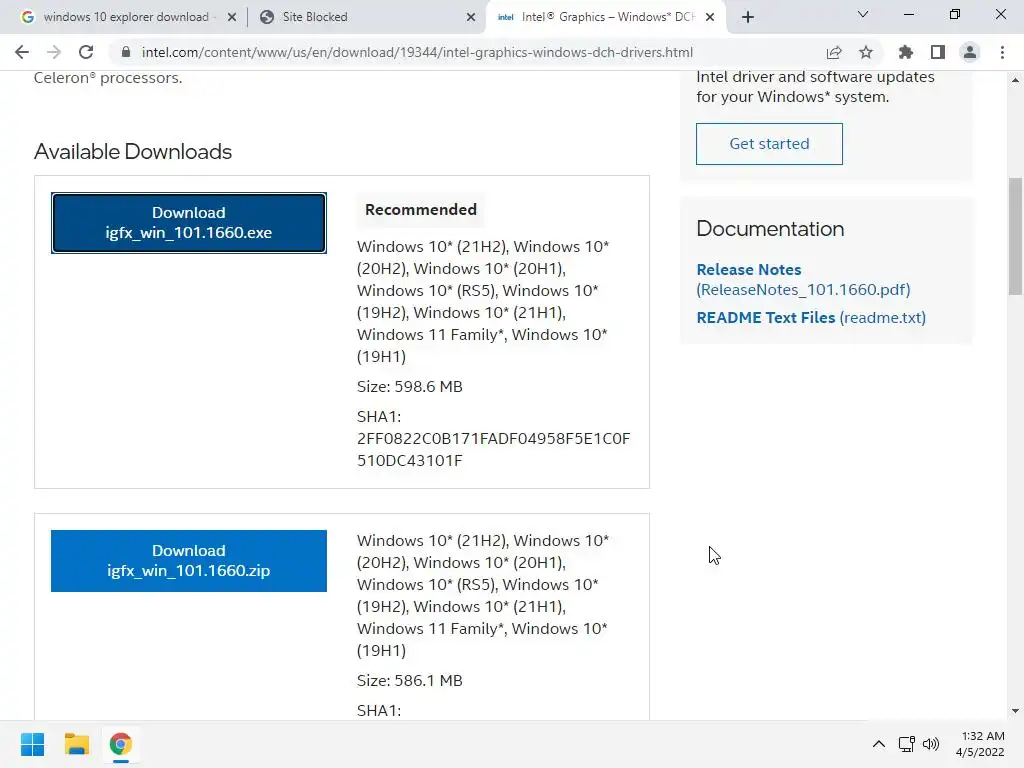Open File Explorer from taskbar
The height and width of the screenshot is (768, 1024).
76,744
